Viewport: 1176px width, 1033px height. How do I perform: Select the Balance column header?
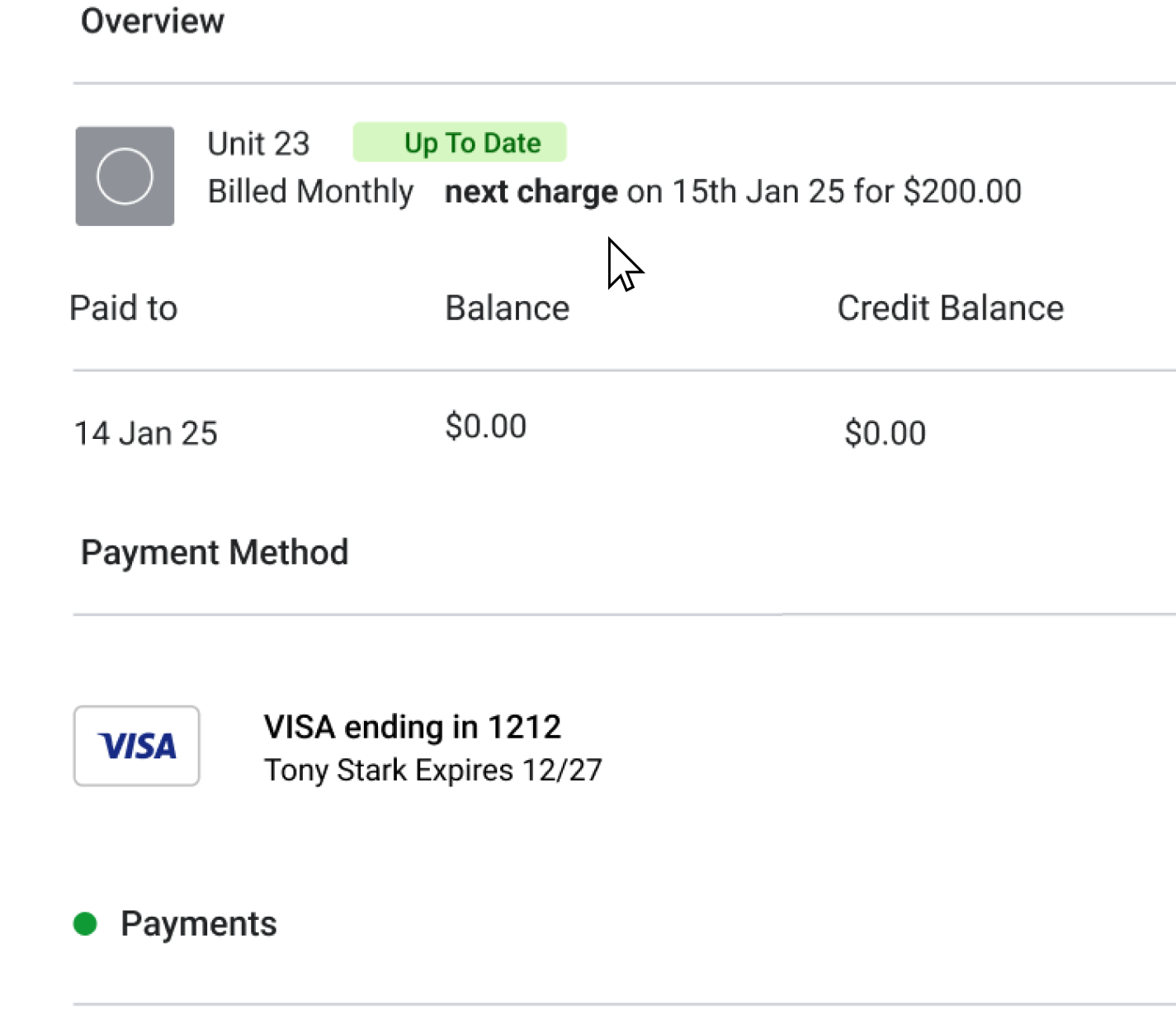(507, 307)
